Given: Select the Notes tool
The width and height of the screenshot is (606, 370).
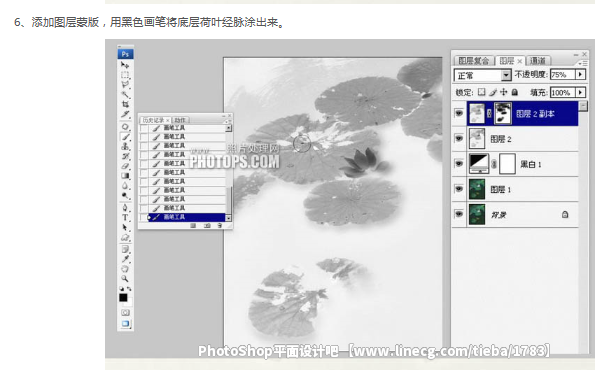Looking at the screenshot, I should point(125,249).
